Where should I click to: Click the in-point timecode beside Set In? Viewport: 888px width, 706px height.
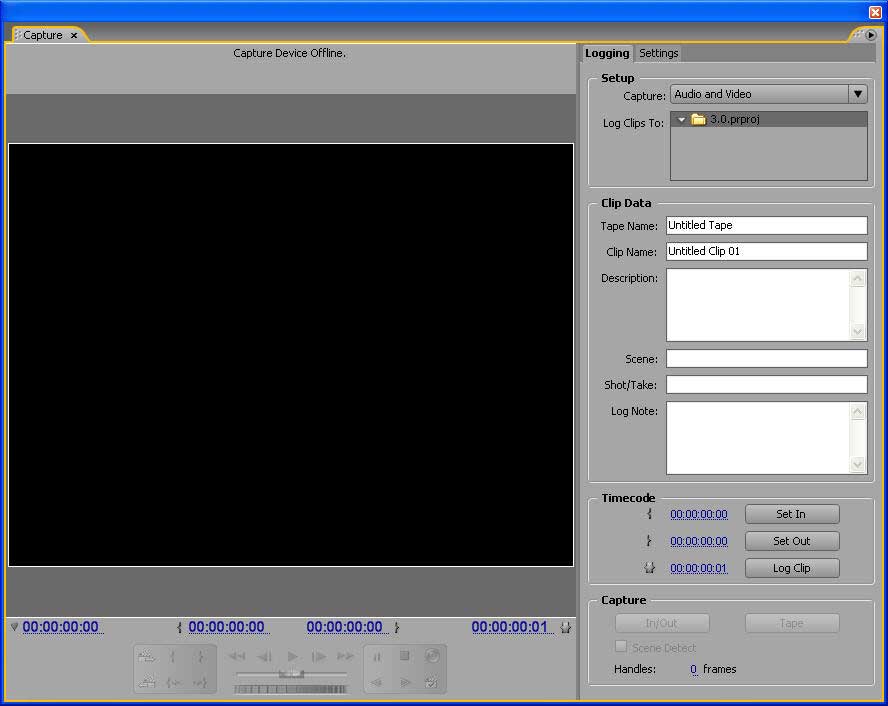tap(699, 514)
